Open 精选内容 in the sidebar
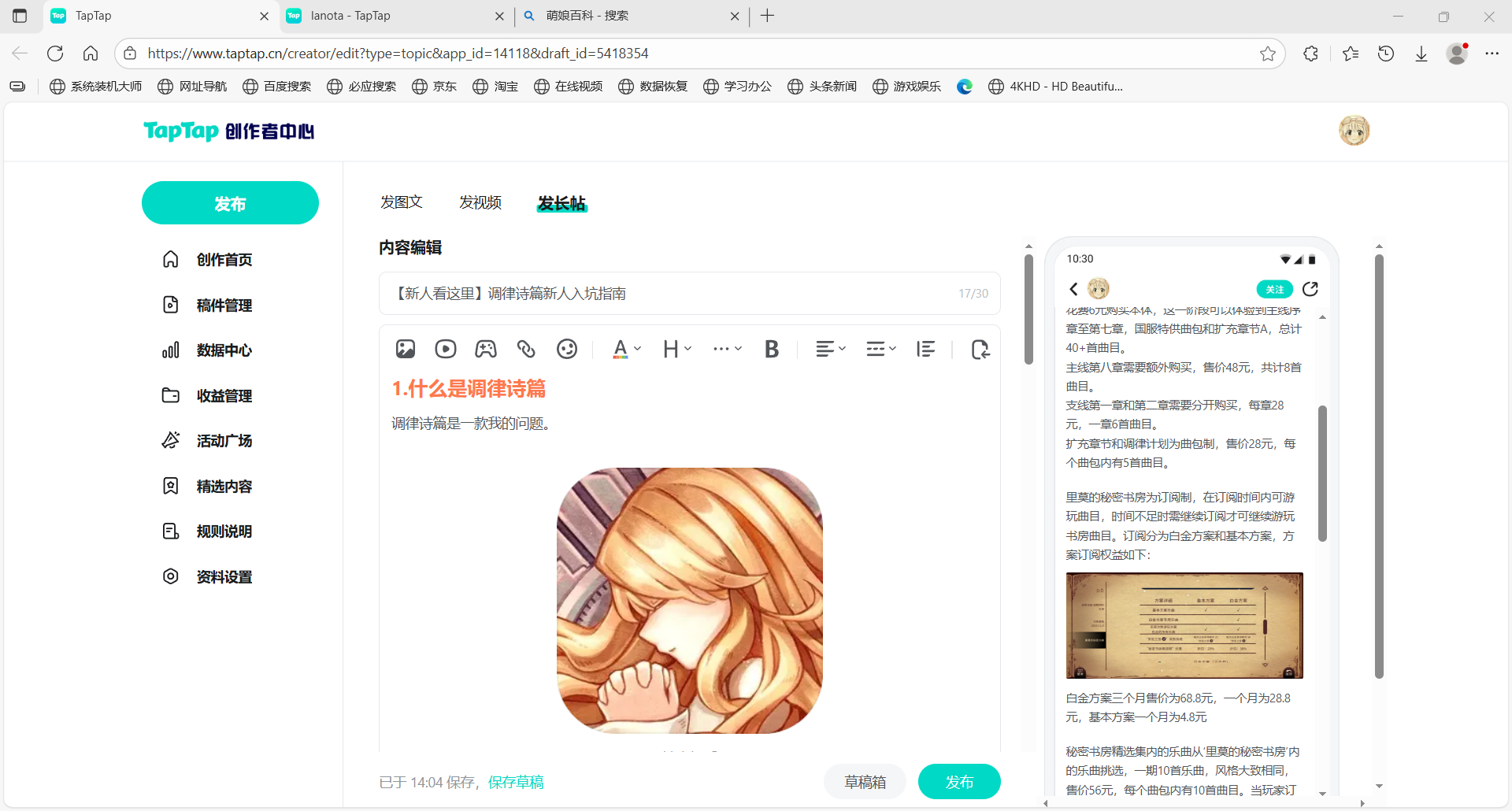Viewport: 1512px width, 811px height. [208, 487]
